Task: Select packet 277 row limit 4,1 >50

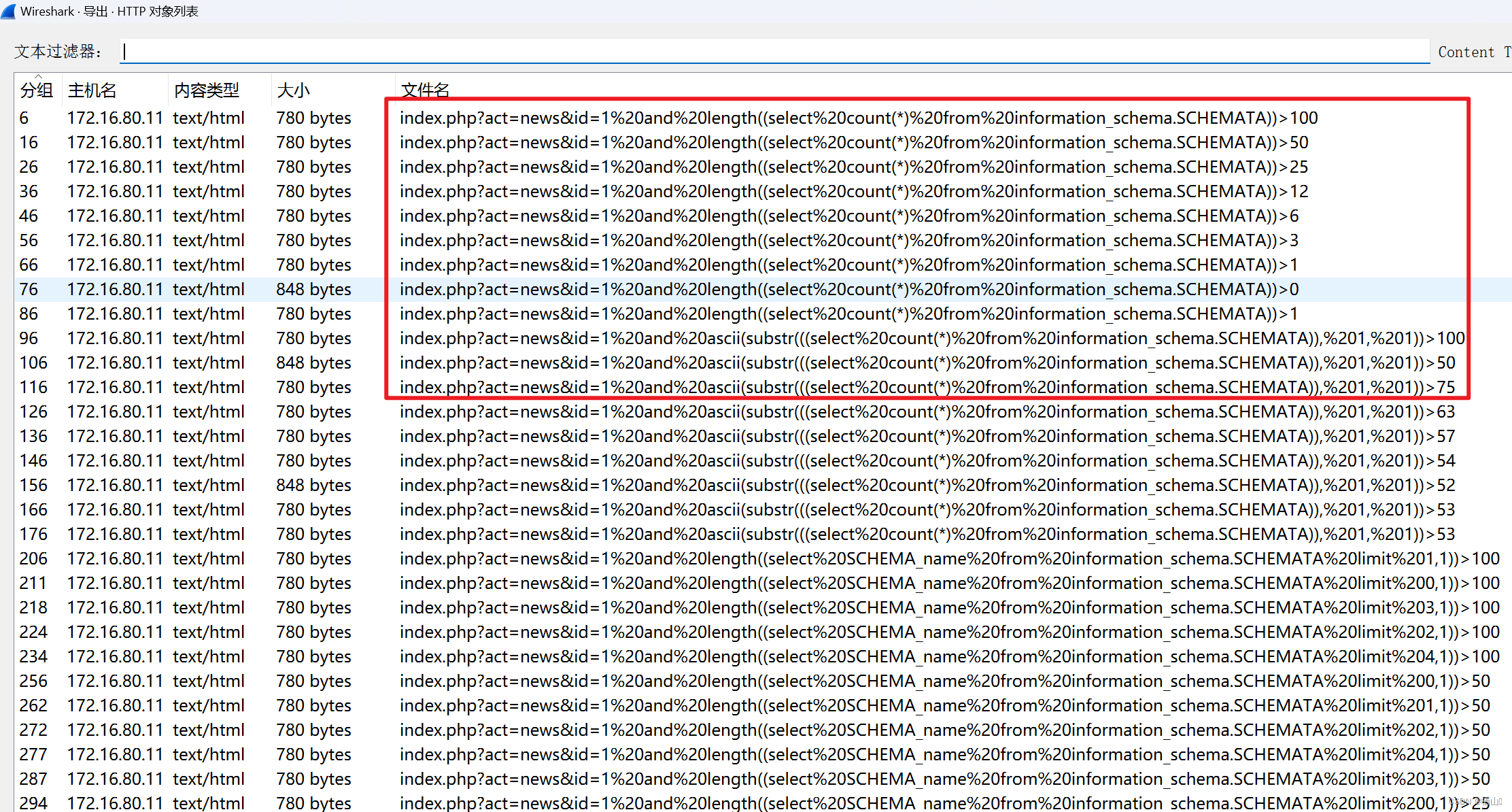Action: point(763,754)
